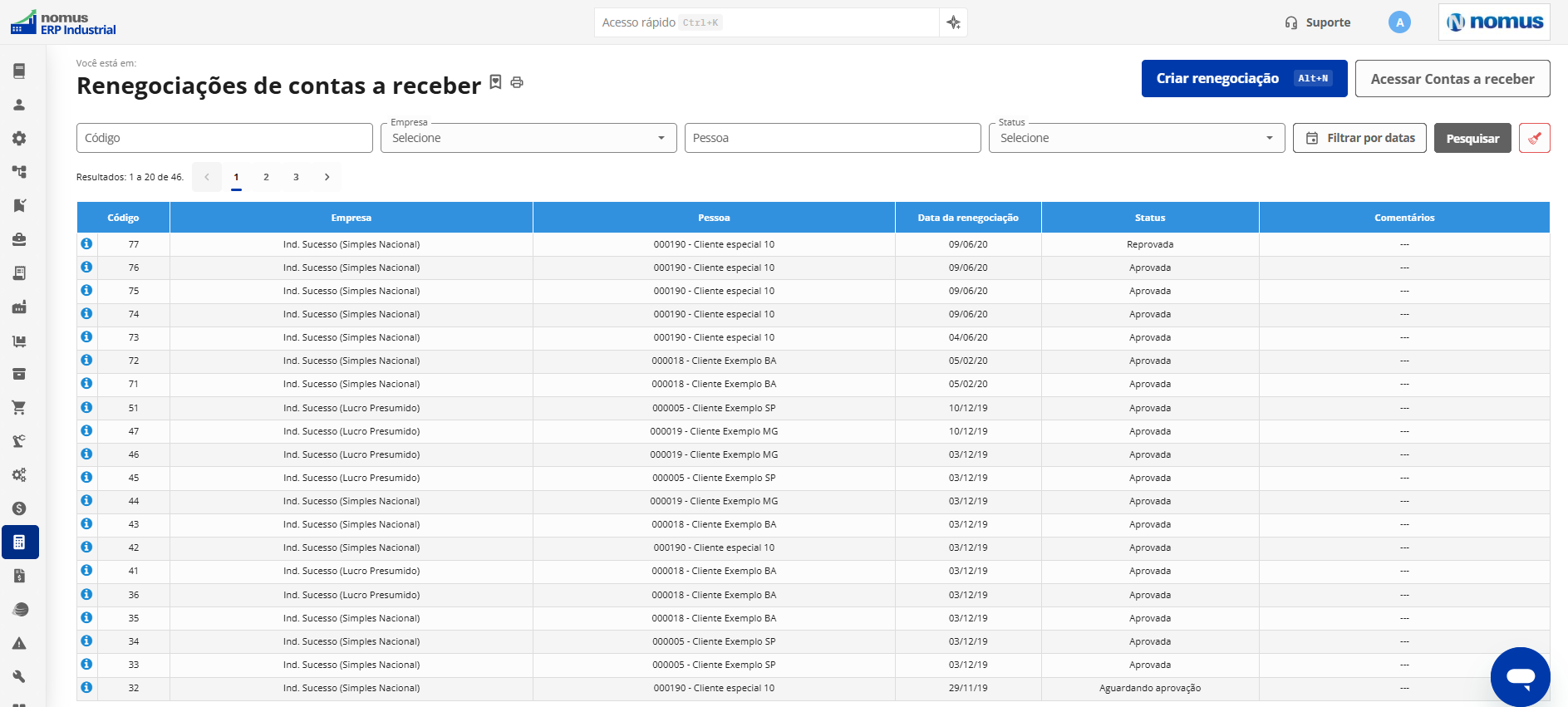Advance to next results page arrow

[327, 177]
